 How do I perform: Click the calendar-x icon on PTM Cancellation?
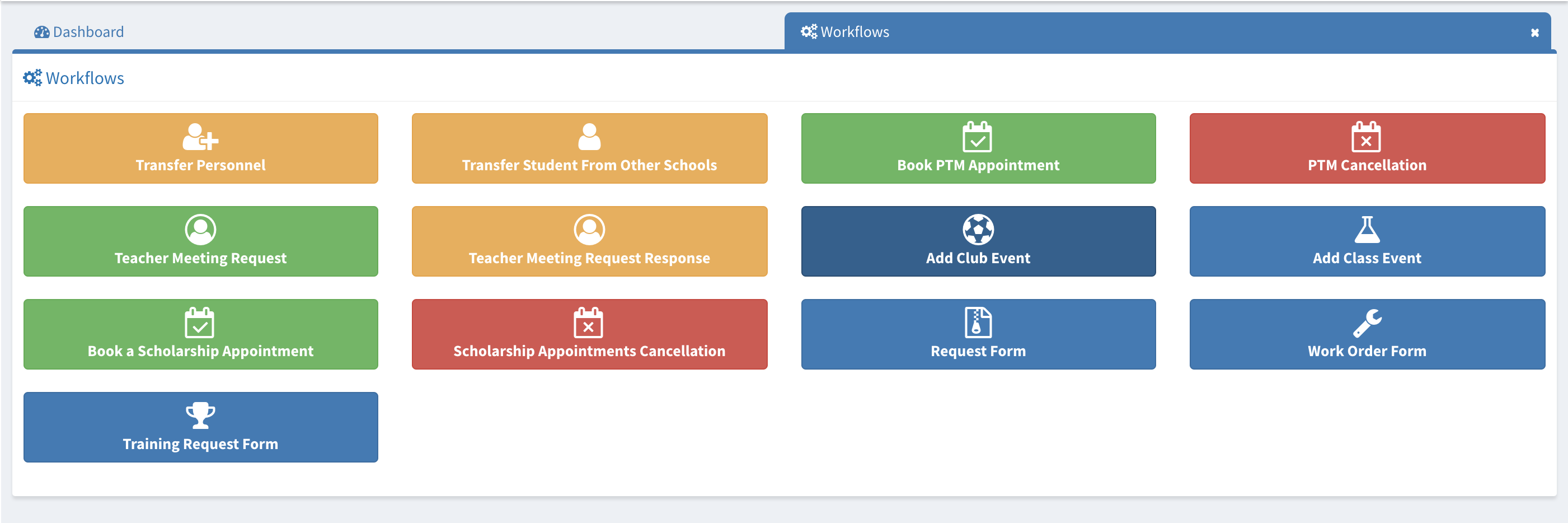(x=1366, y=137)
